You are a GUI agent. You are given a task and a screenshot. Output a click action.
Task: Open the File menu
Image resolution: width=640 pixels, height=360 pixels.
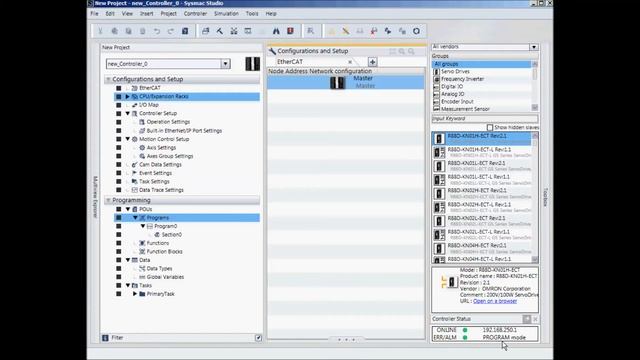tap(95, 13)
